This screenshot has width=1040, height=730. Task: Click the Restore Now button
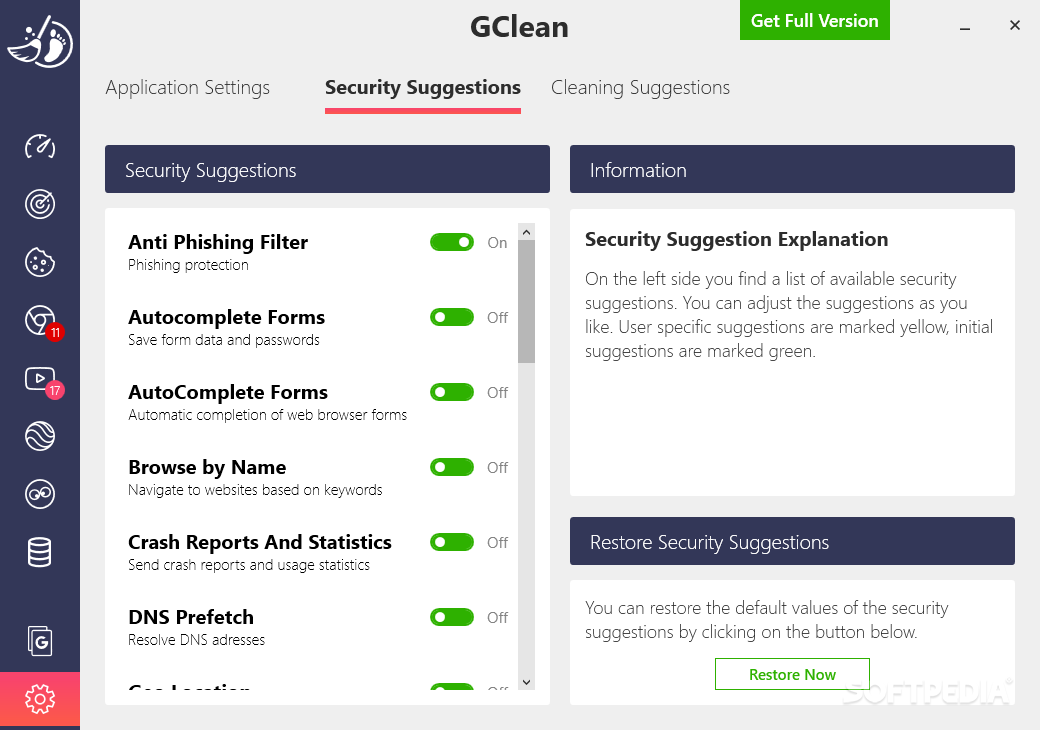[792, 674]
